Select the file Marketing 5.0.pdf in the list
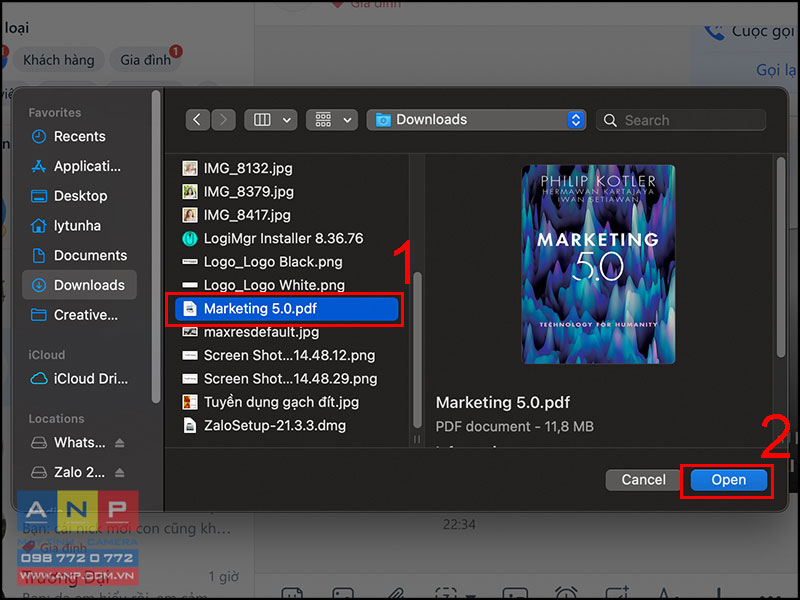Image resolution: width=800 pixels, height=600 pixels. (x=287, y=309)
